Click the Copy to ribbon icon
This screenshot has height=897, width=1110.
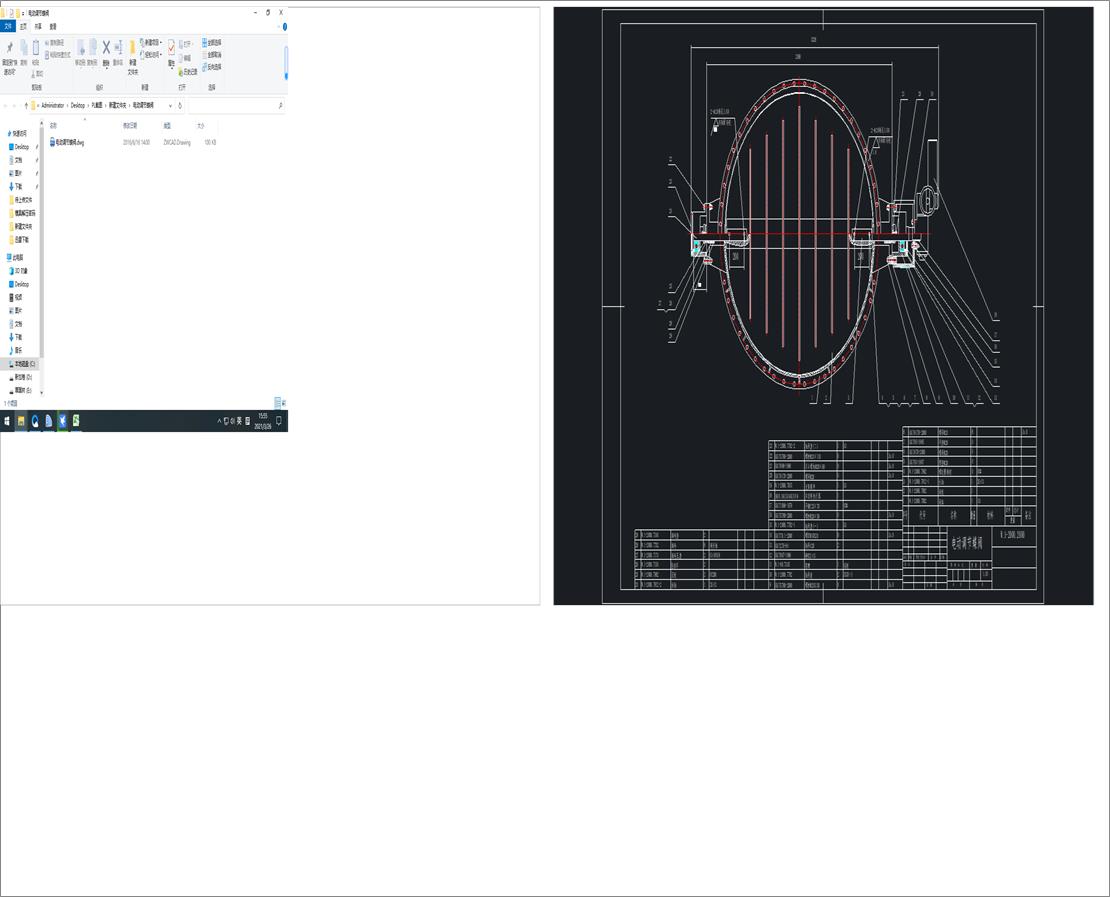[93, 48]
